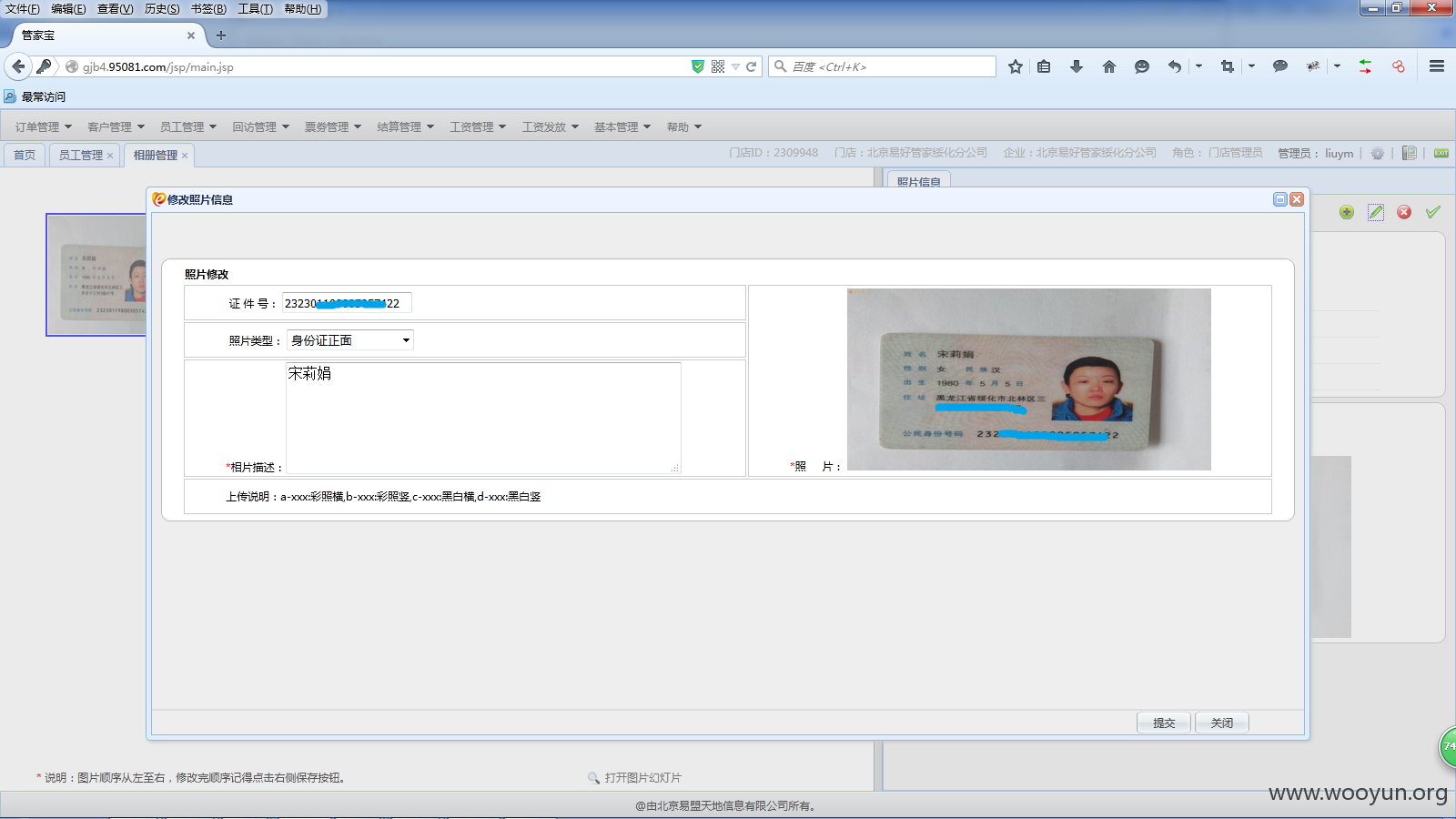Open the bookmarks list icon

(1044, 66)
